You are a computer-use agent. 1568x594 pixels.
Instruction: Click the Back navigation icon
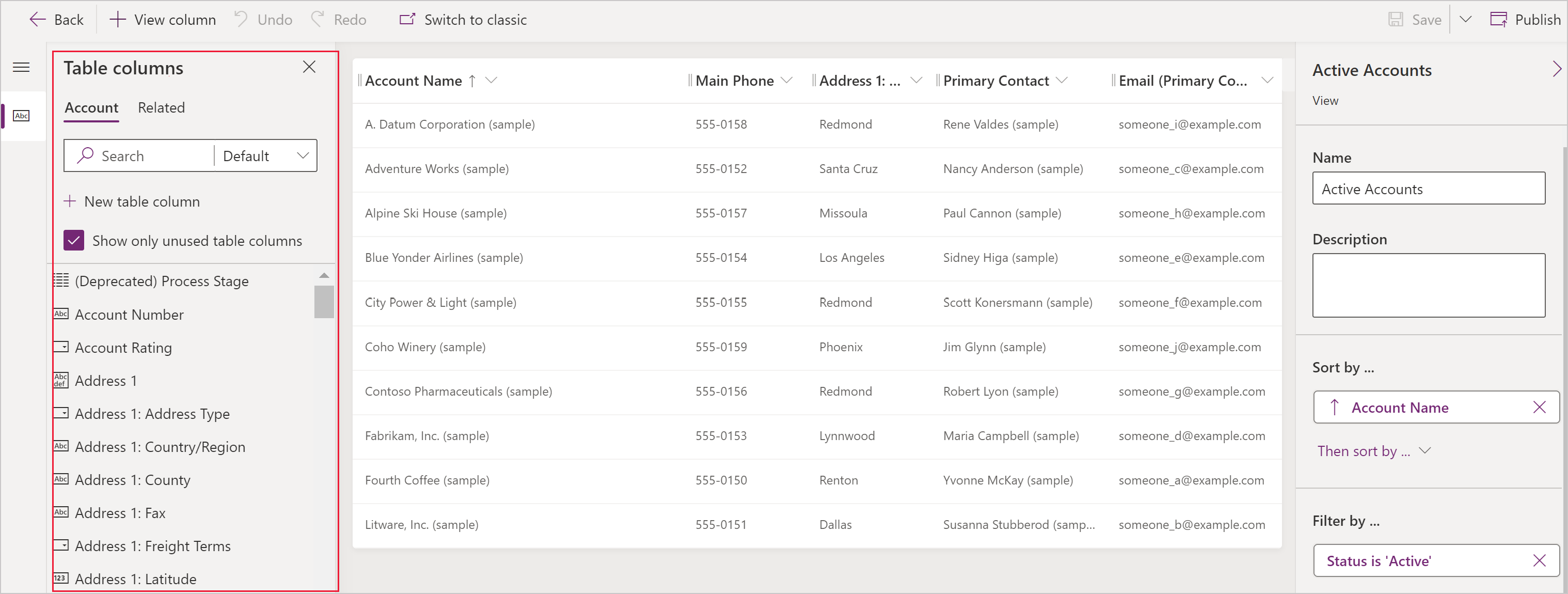(x=36, y=19)
